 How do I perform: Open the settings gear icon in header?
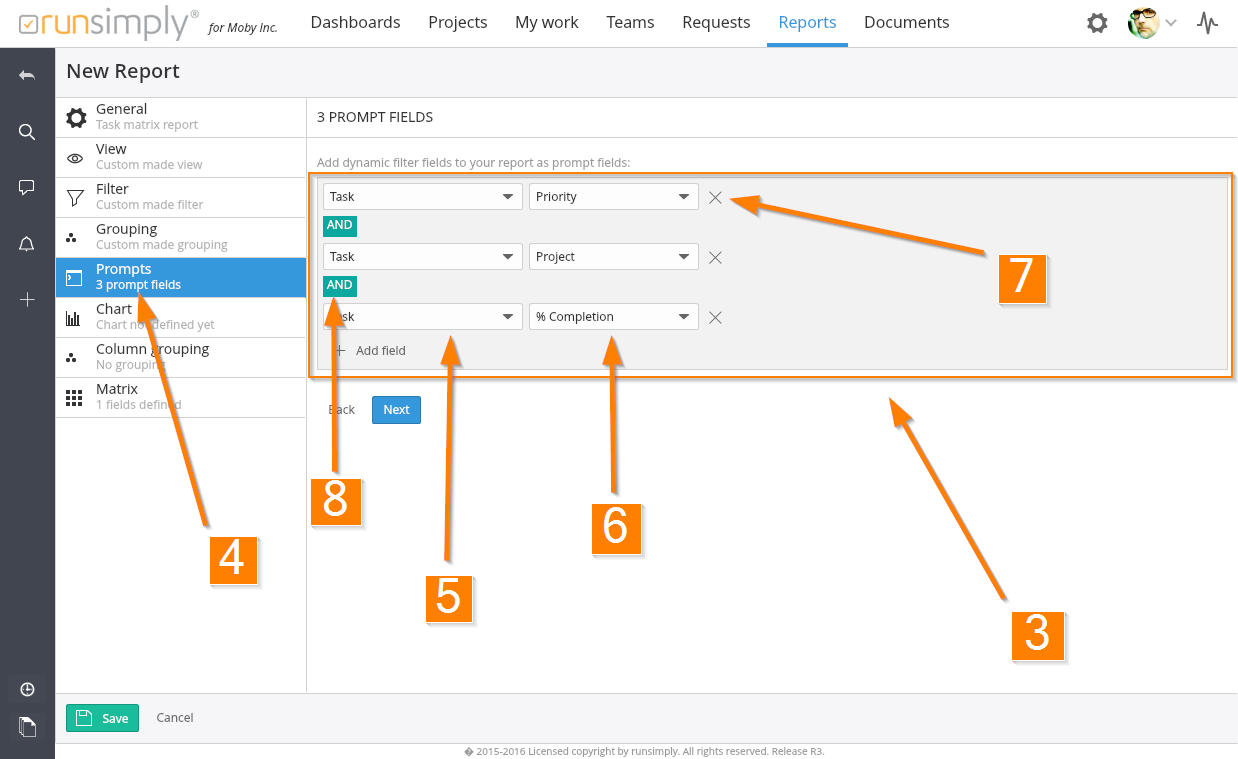(x=1097, y=23)
